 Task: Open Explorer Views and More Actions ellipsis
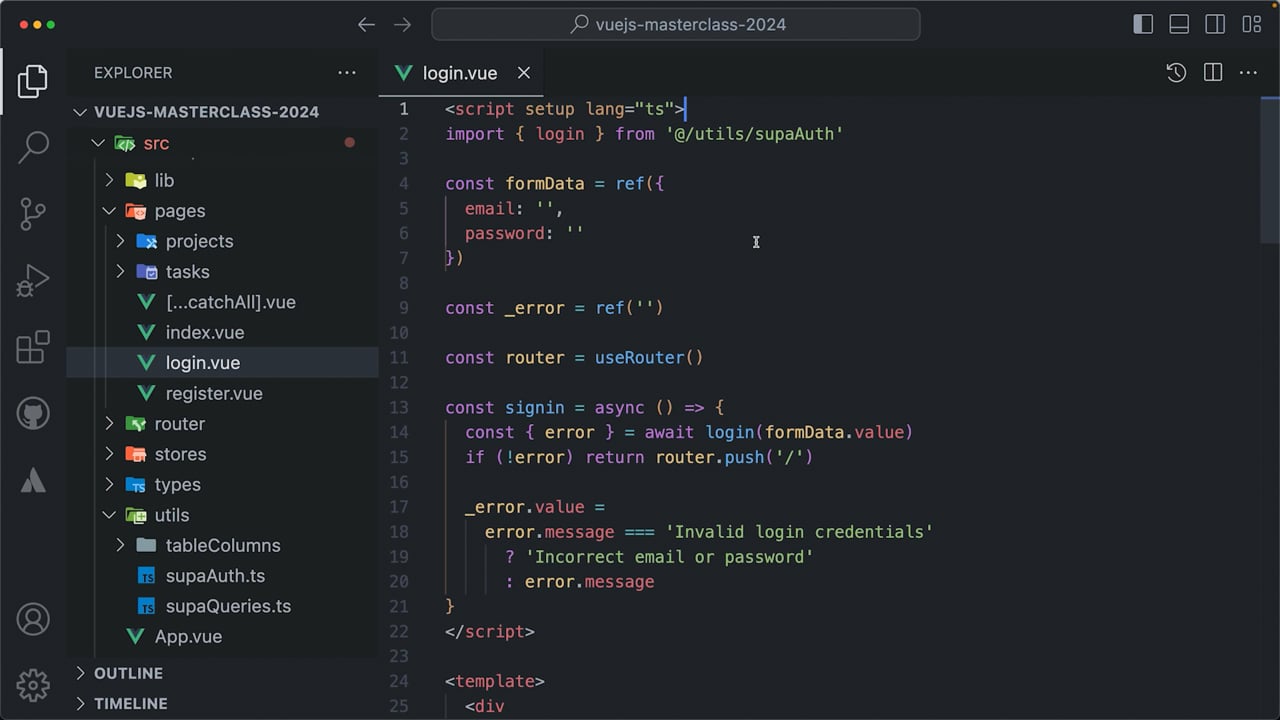347,73
